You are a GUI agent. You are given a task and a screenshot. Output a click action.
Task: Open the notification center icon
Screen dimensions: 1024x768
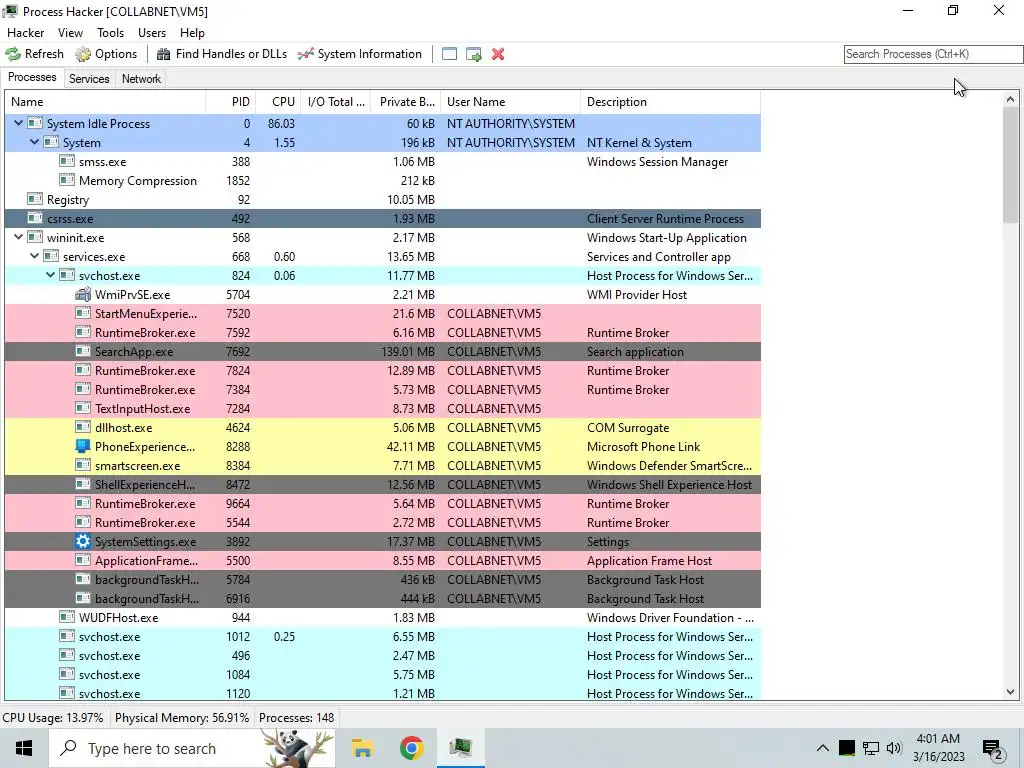coord(993,748)
